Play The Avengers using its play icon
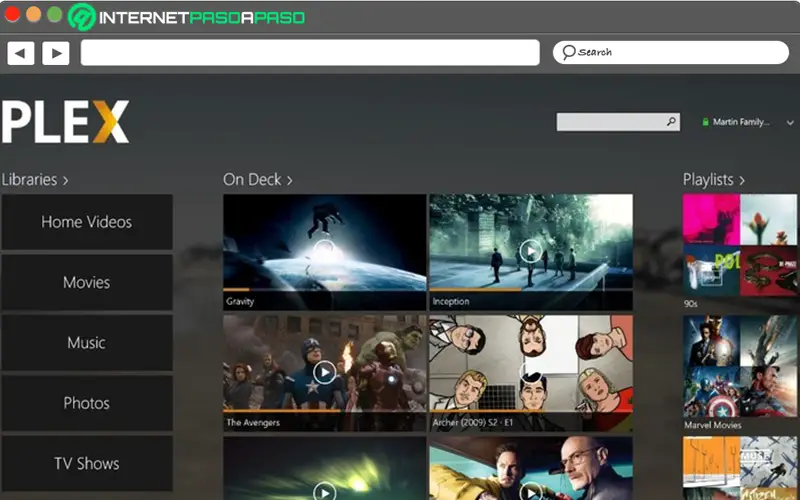Image resolution: width=800 pixels, height=500 pixels. (x=324, y=372)
